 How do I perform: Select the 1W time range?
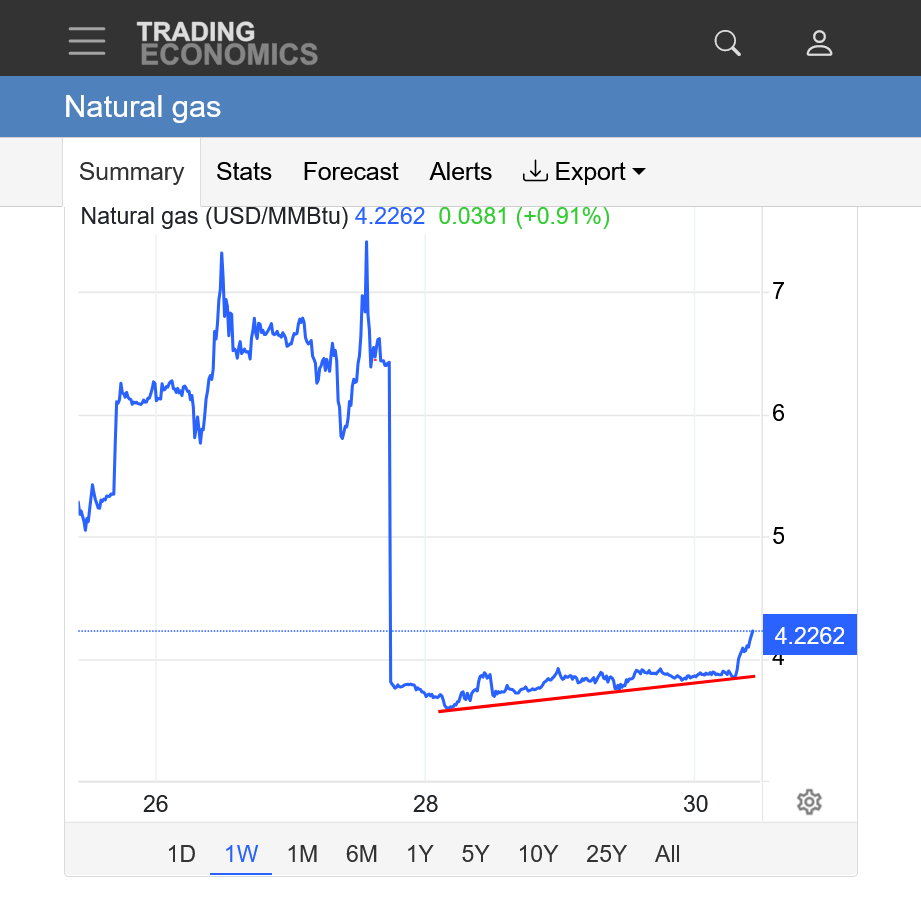pyautogui.click(x=241, y=854)
